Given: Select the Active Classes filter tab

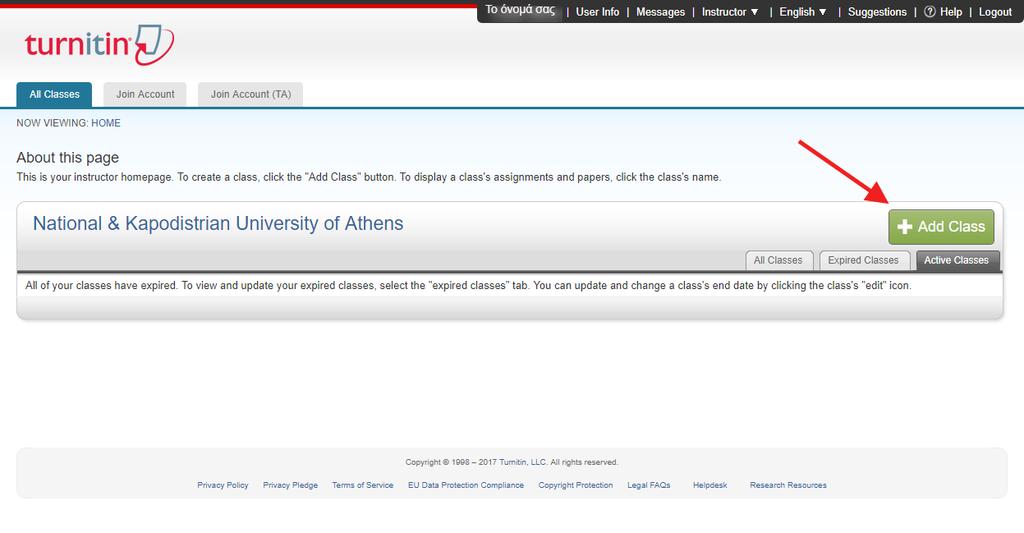Looking at the screenshot, I should 956,260.
